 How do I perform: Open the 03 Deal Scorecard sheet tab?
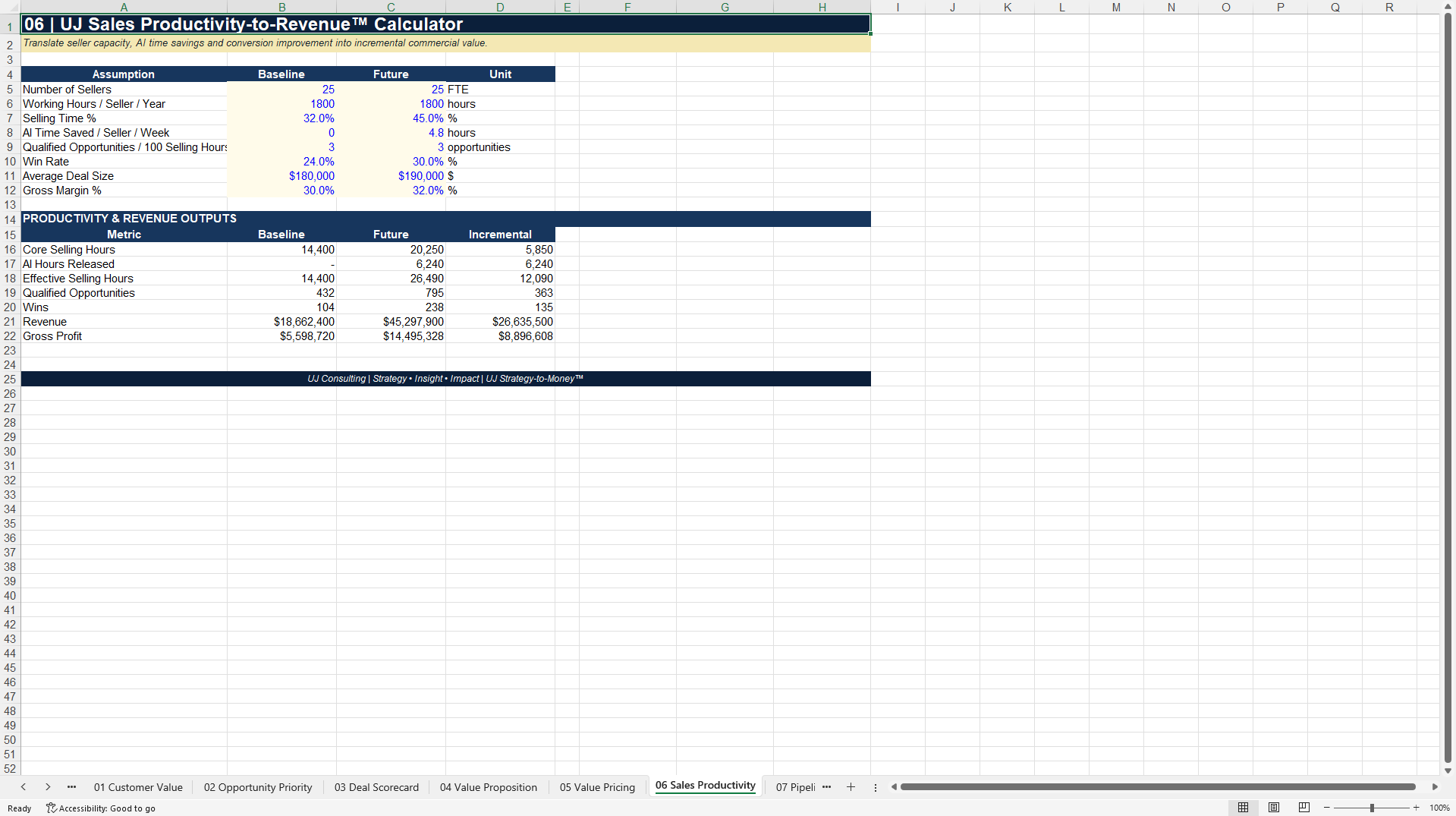pyautogui.click(x=376, y=787)
